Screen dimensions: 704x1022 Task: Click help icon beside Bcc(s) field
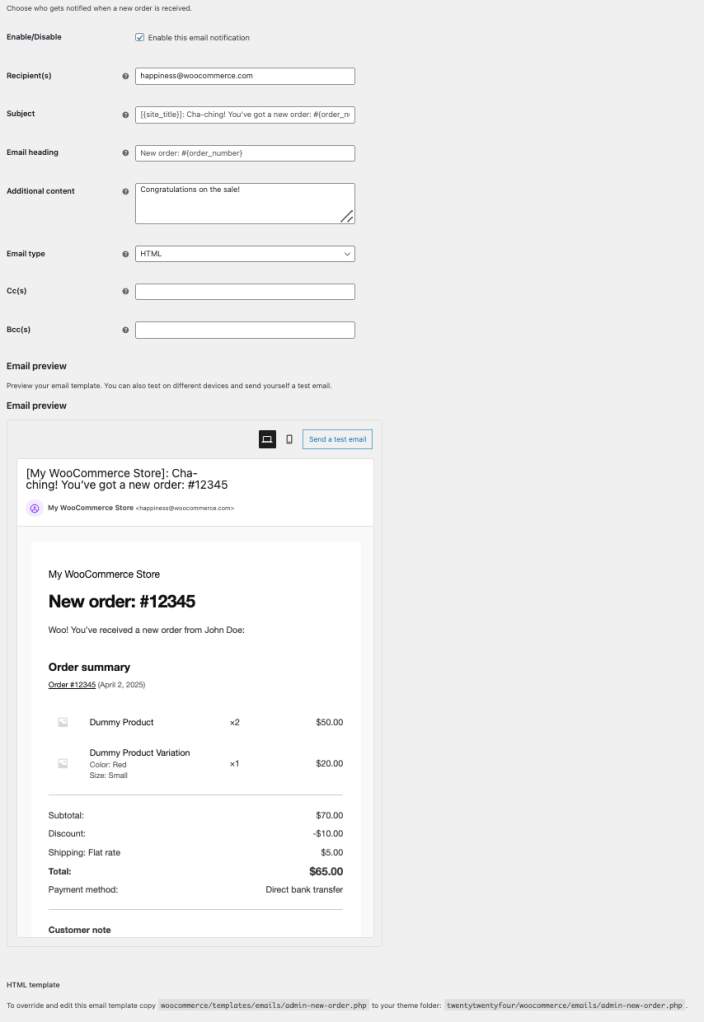pyautogui.click(x=125, y=330)
